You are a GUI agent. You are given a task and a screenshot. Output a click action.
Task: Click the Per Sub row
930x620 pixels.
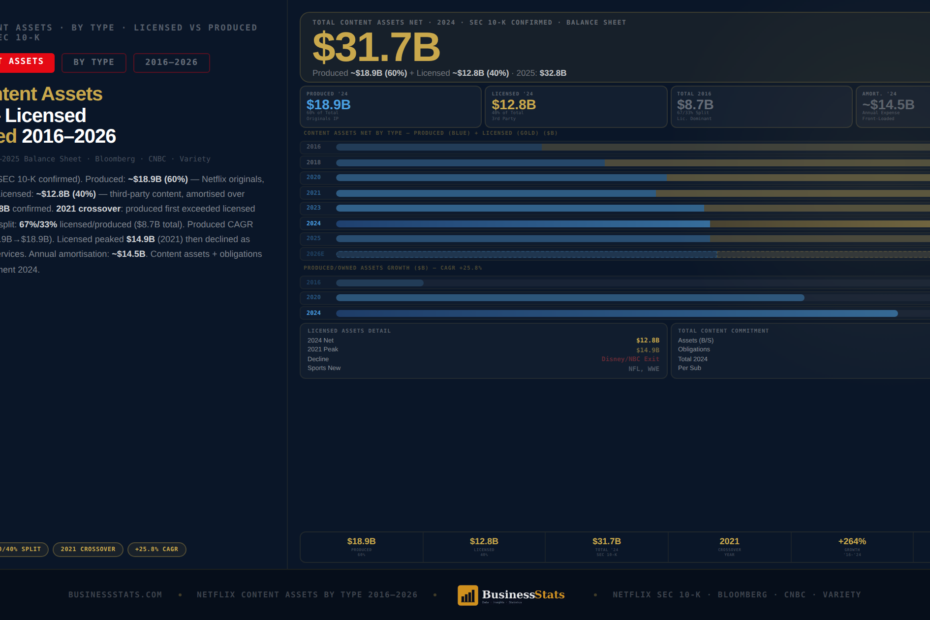[x=803, y=368]
